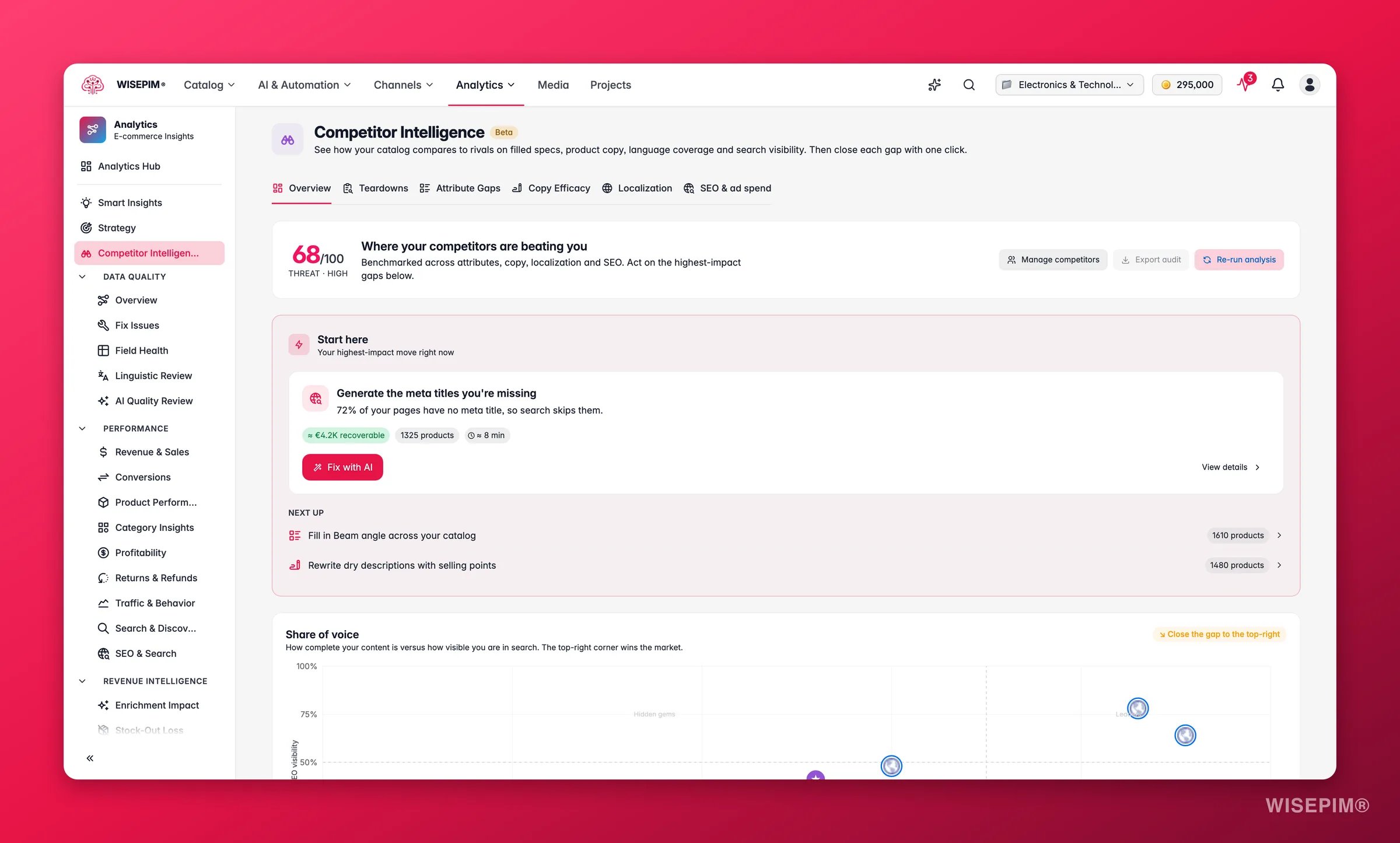
Task: Open Analytics Hub in sidebar
Action: click(149, 166)
